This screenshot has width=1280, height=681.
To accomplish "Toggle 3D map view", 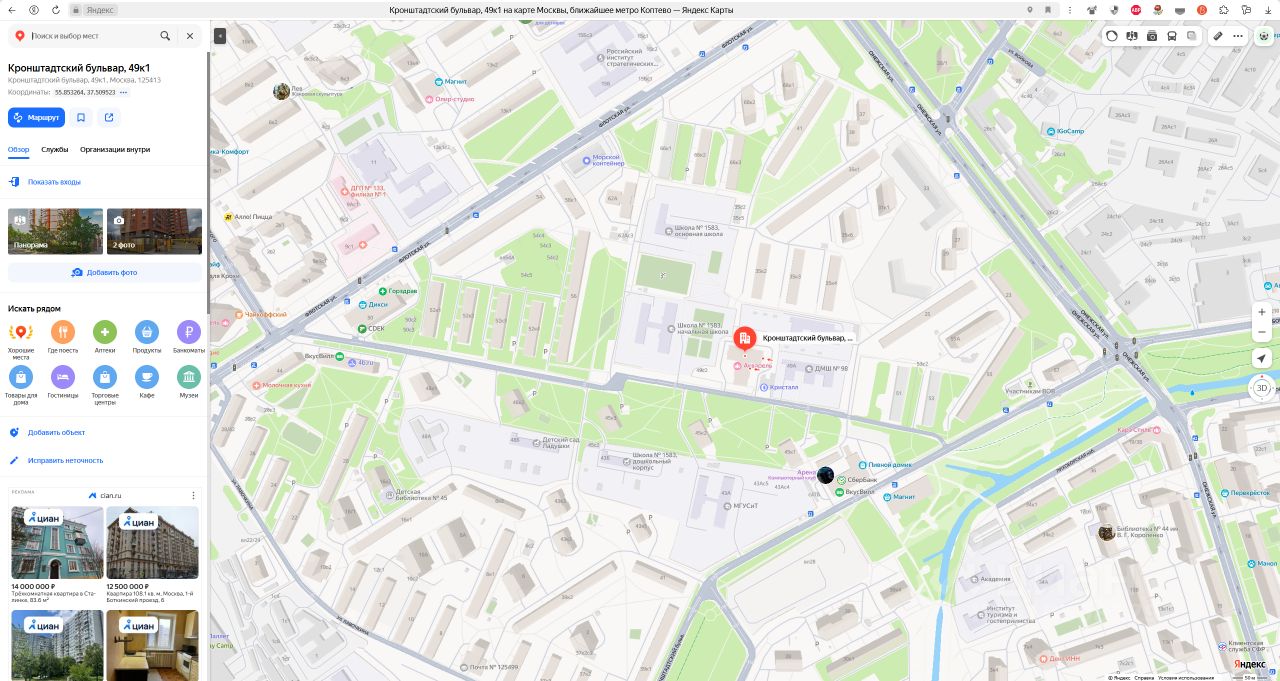I will pos(1262,388).
